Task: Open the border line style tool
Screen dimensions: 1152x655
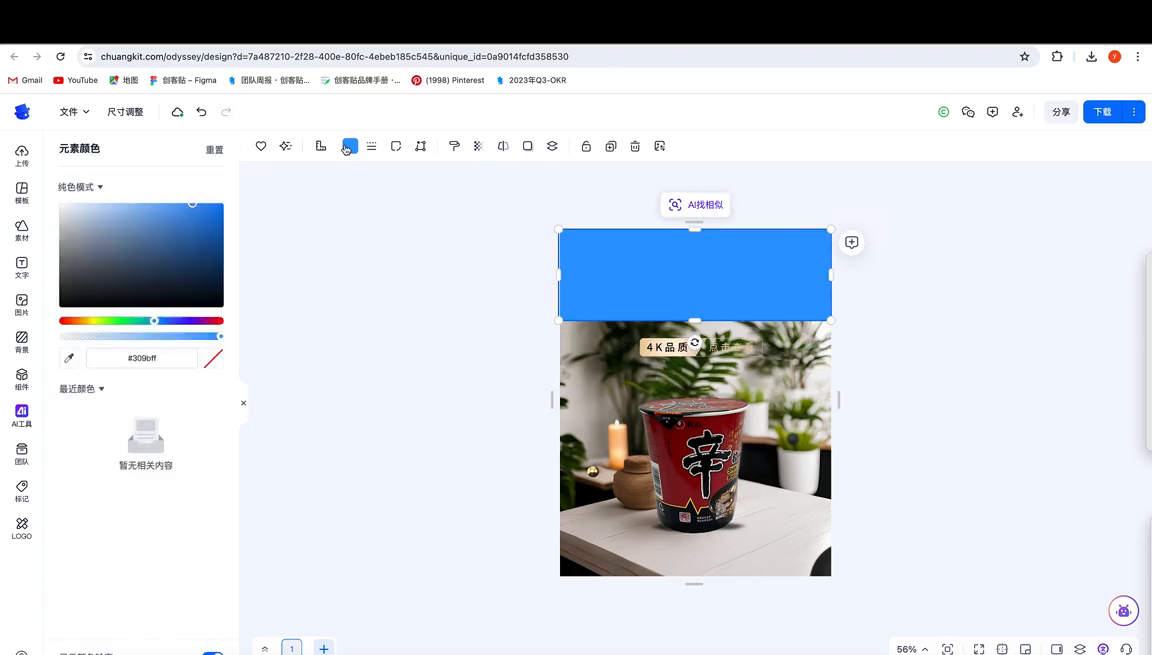Action: [372, 146]
